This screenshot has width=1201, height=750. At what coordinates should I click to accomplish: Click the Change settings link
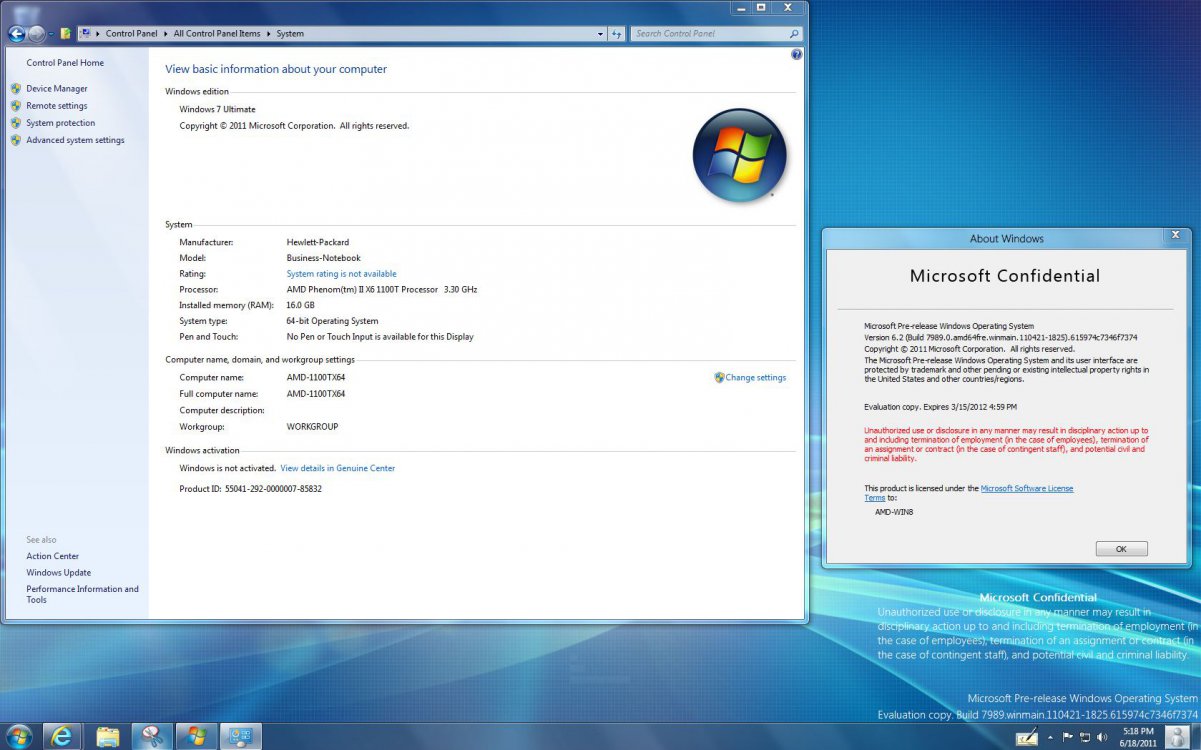pos(755,378)
